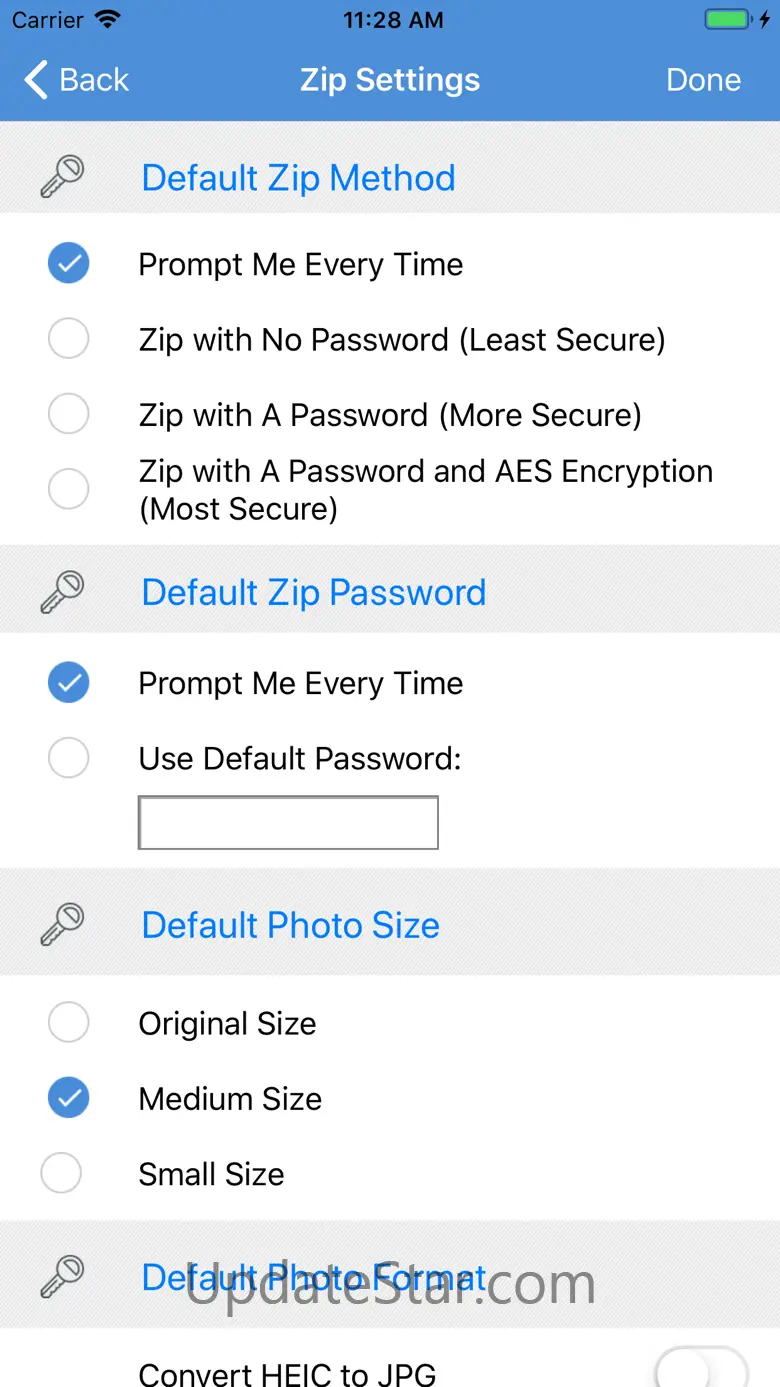The image size is (780, 1387).
Task: Choose Small Size photo option
Action: click(61, 1173)
